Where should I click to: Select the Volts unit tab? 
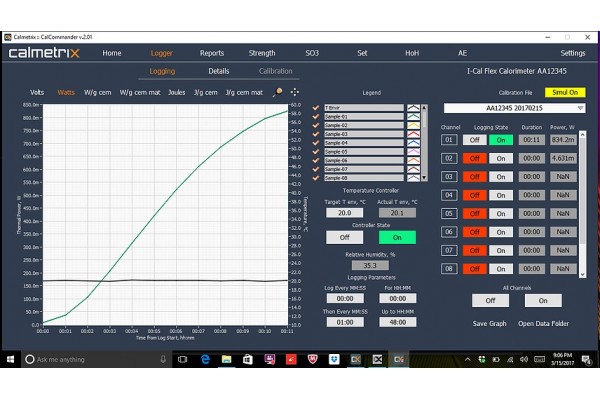tap(37, 92)
